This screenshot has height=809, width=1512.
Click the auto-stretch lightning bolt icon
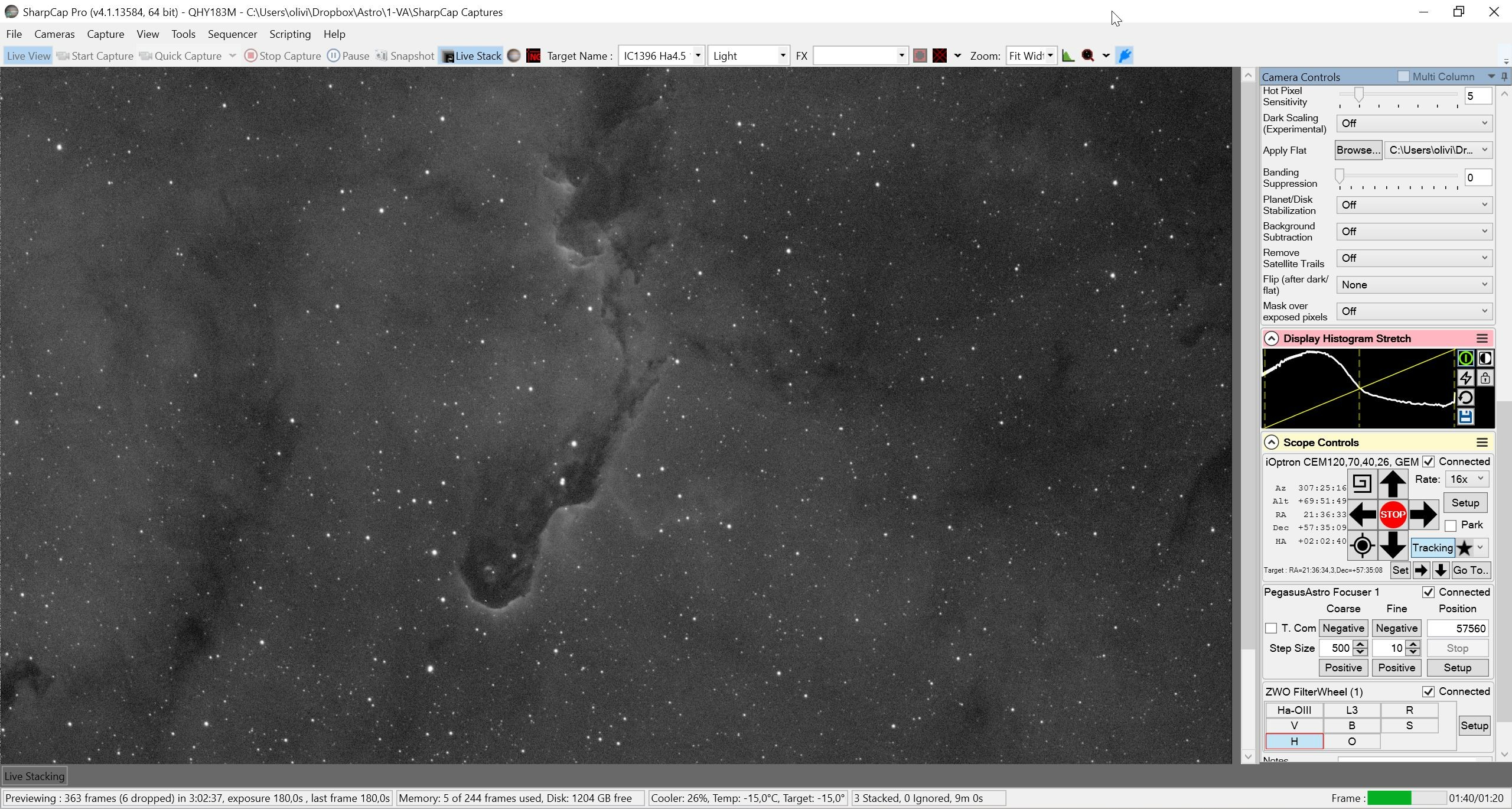coord(1465,378)
